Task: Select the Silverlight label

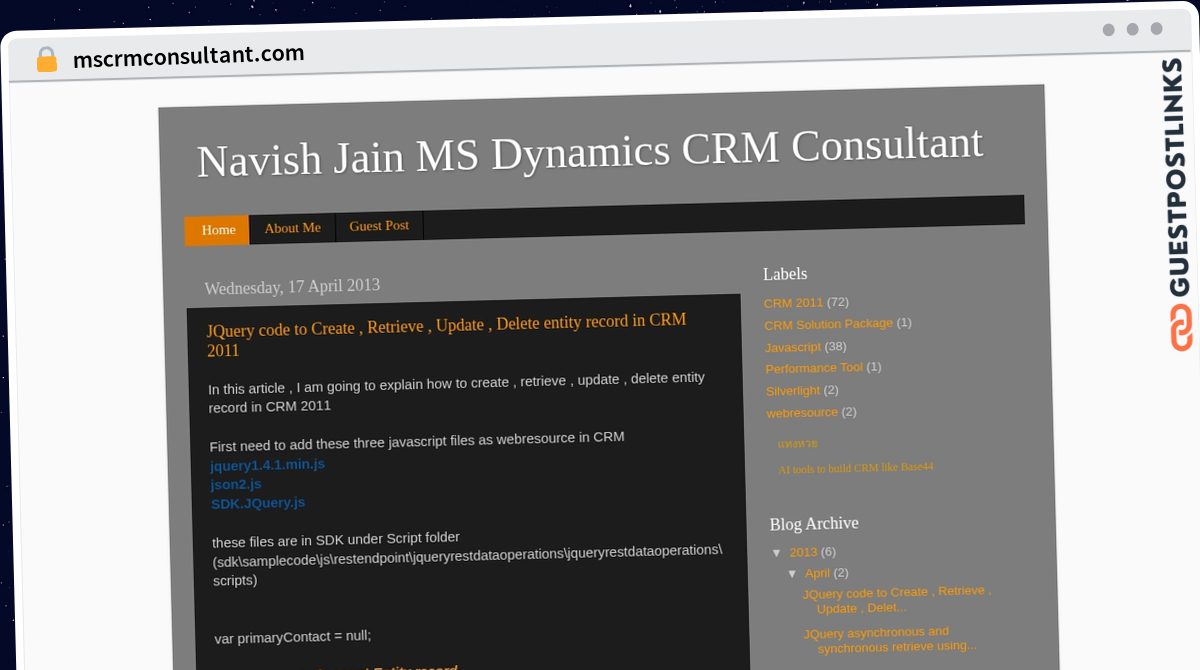Action: tap(793, 391)
